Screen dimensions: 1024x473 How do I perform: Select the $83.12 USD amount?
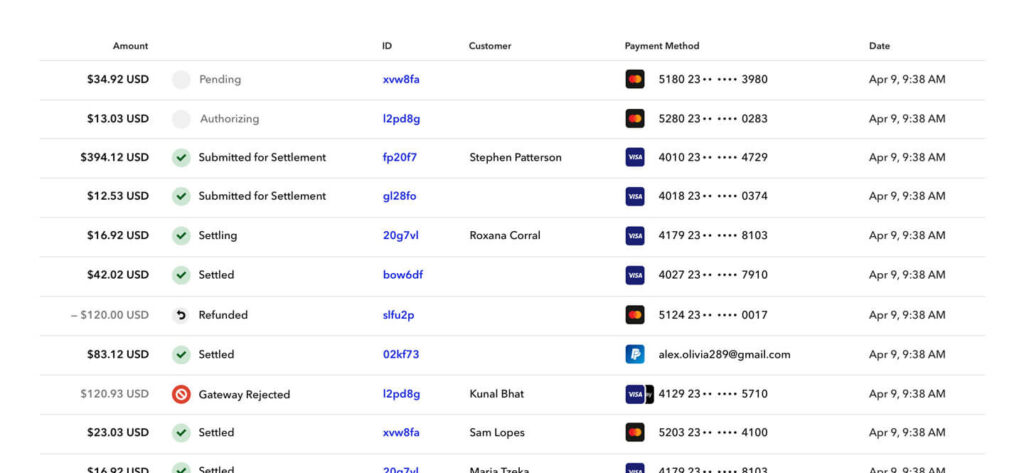pyautogui.click(x=118, y=355)
